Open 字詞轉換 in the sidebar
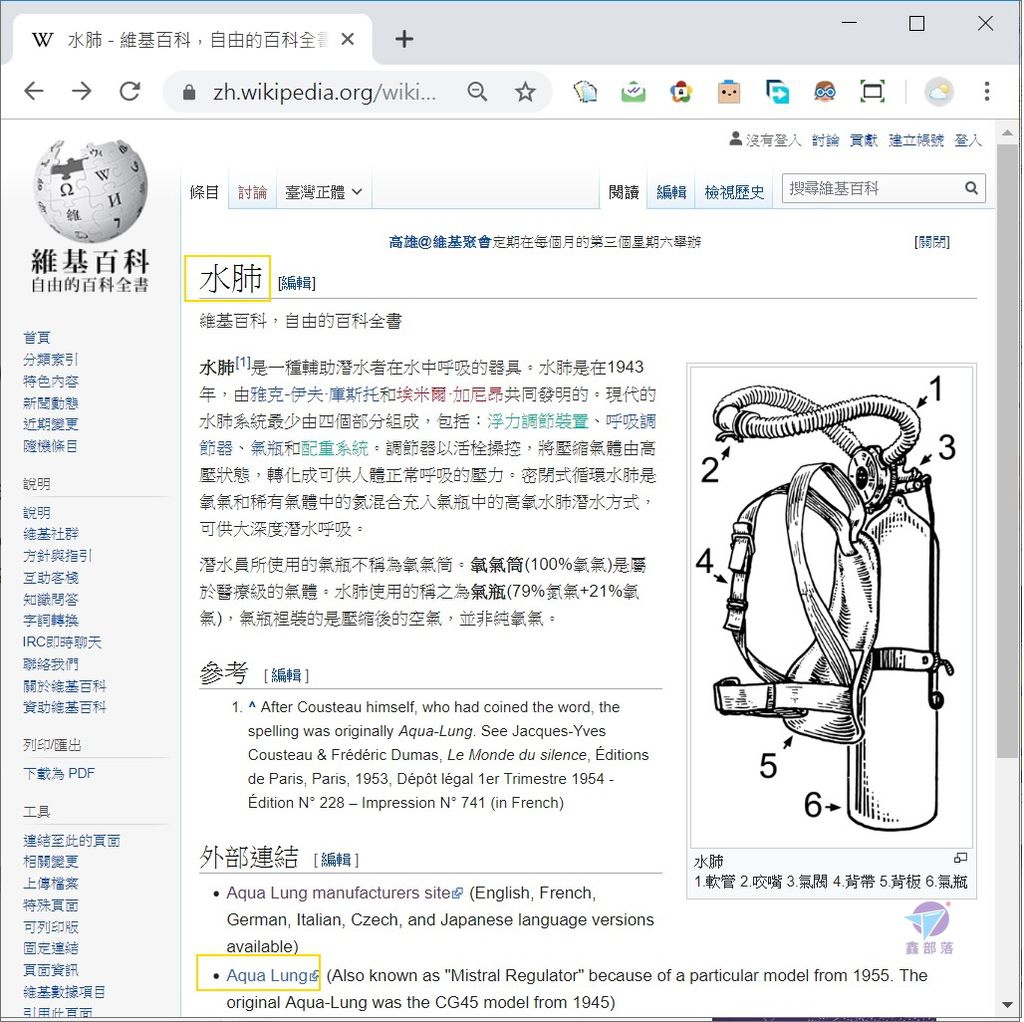Viewport: 1024px width, 1022px height. (50, 620)
